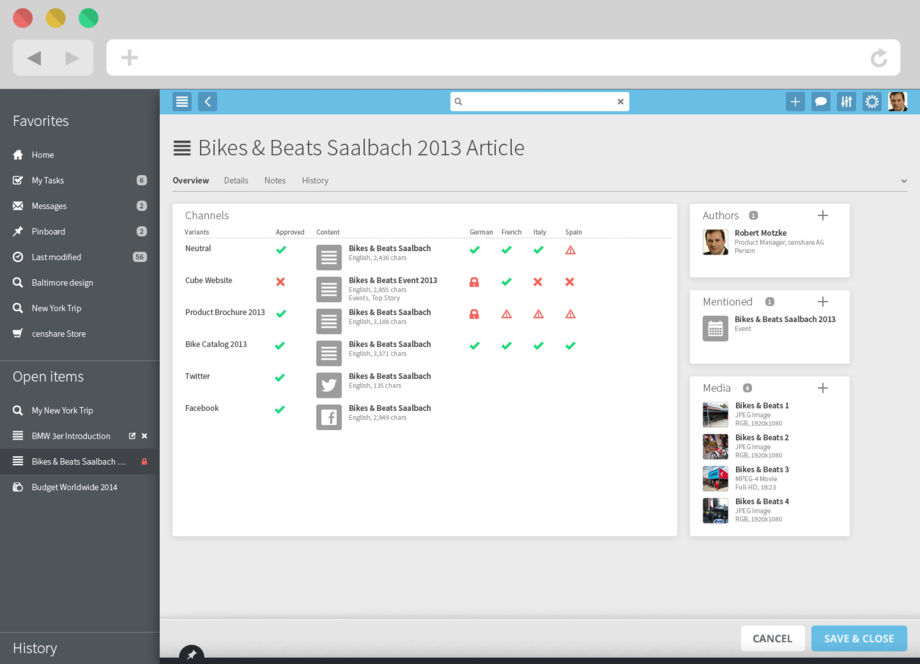Click the lock icon on Bikes & Beats Event 2013

pos(475,282)
